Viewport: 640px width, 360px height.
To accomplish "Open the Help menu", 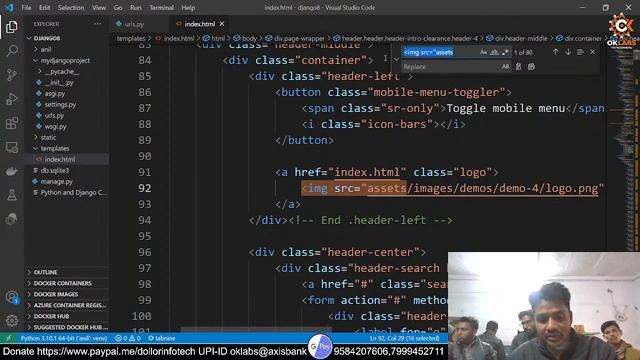I will pyautogui.click(x=188, y=8).
